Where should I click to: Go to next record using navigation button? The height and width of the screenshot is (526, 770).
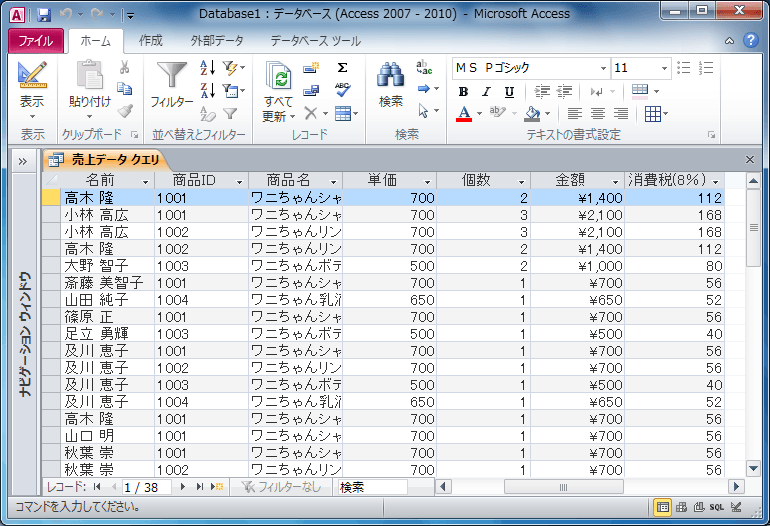tap(182, 487)
